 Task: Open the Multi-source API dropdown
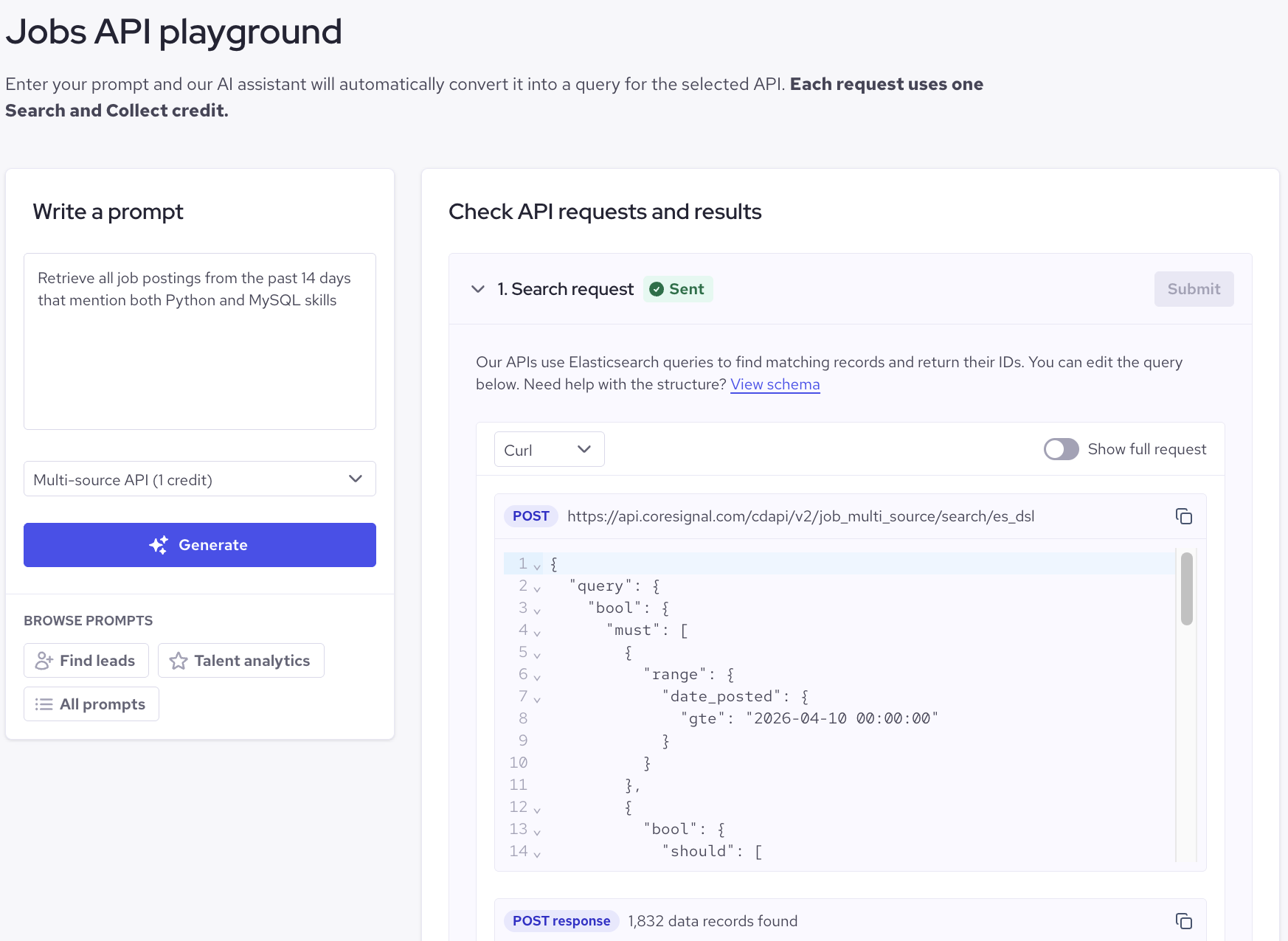point(200,479)
